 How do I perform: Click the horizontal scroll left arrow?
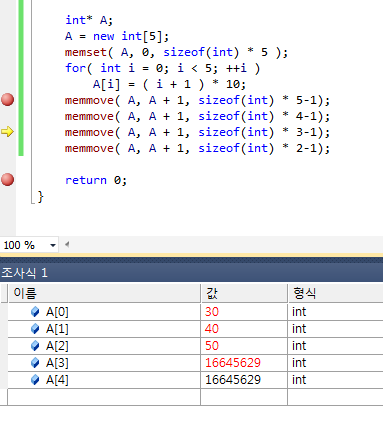click(x=67, y=245)
